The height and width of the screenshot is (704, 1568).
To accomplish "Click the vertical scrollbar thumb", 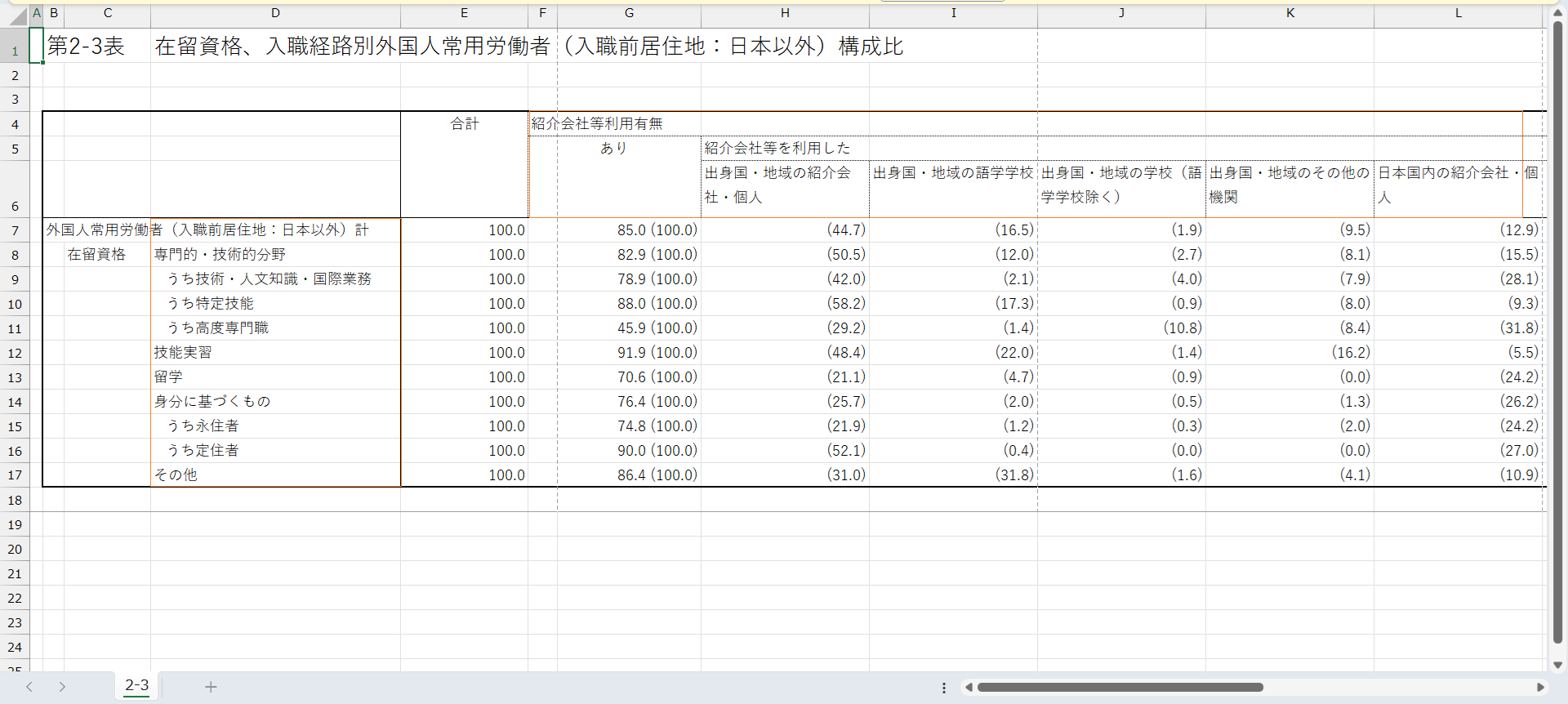I will coord(1557,327).
